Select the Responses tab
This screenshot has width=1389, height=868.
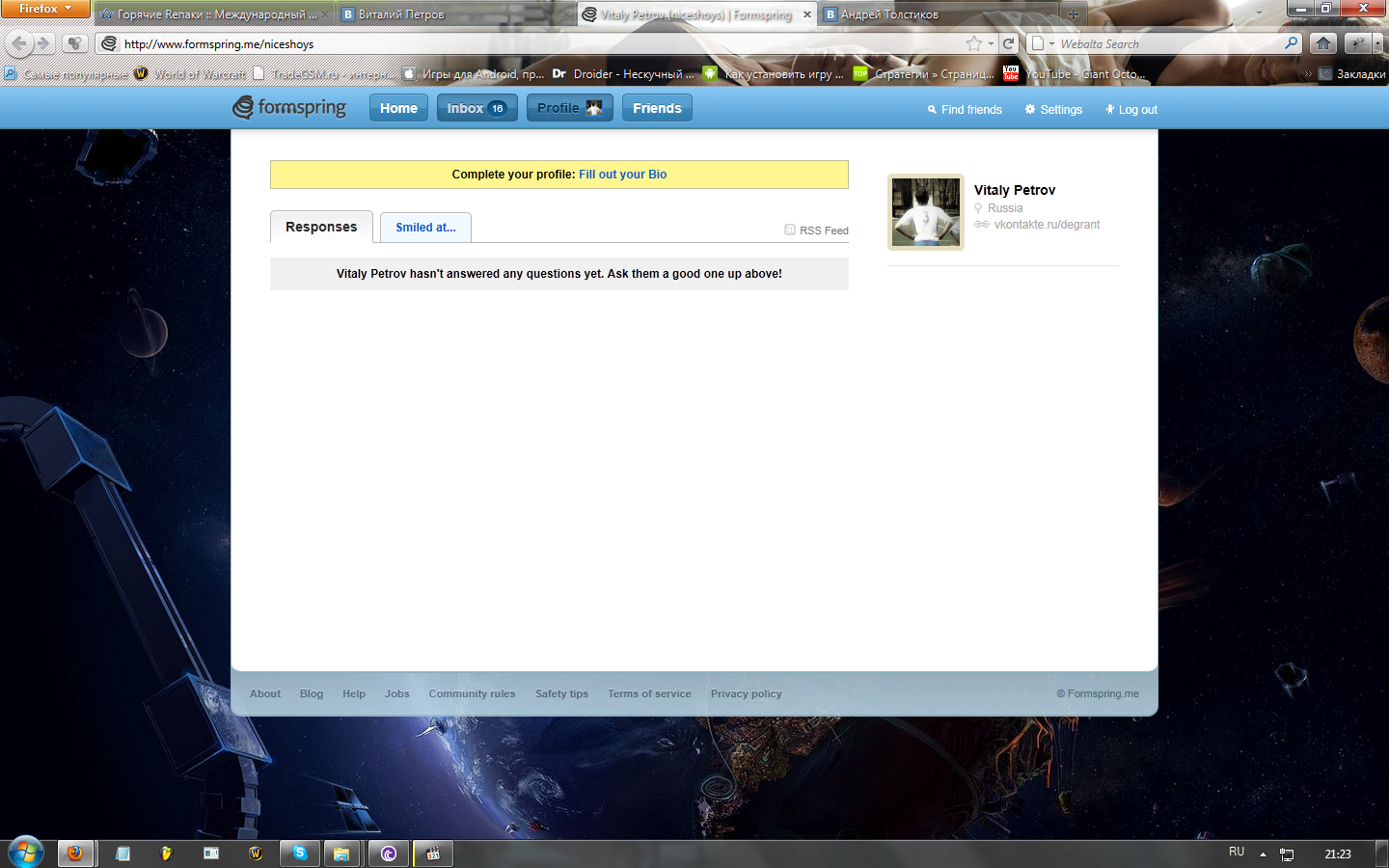321,227
